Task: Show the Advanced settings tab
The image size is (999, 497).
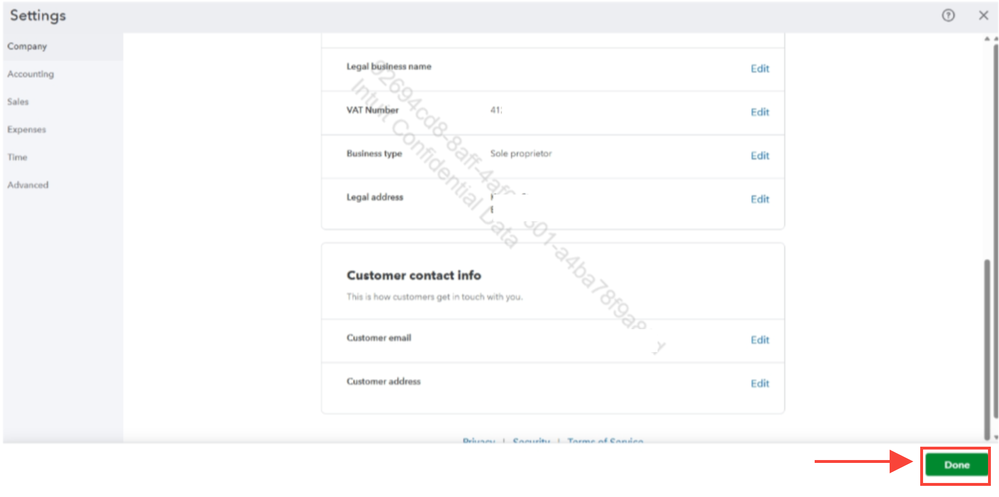Action: pyautogui.click(x=63, y=185)
